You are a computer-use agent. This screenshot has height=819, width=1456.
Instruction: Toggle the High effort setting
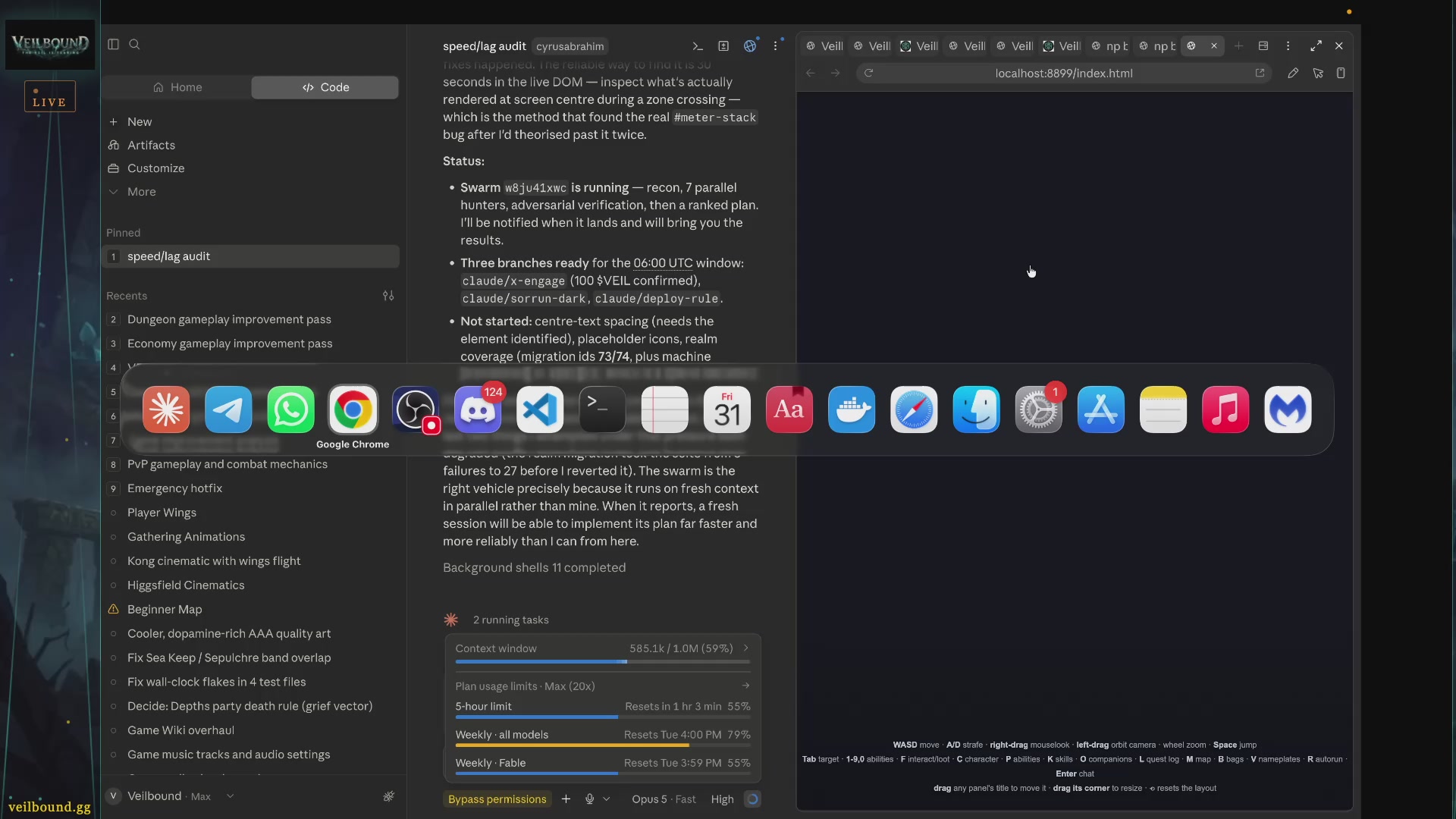click(722, 799)
